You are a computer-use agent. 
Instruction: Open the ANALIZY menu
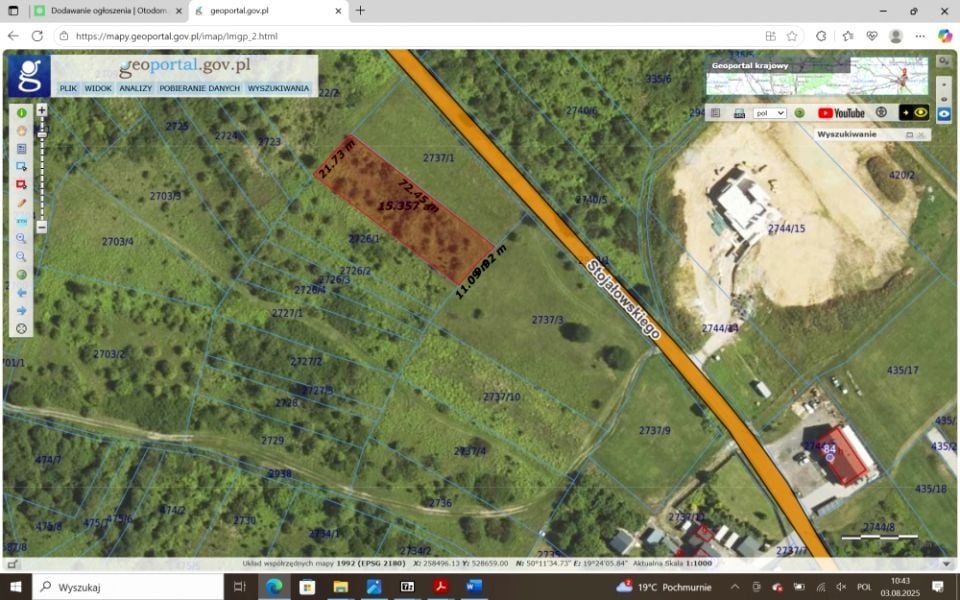[135, 88]
